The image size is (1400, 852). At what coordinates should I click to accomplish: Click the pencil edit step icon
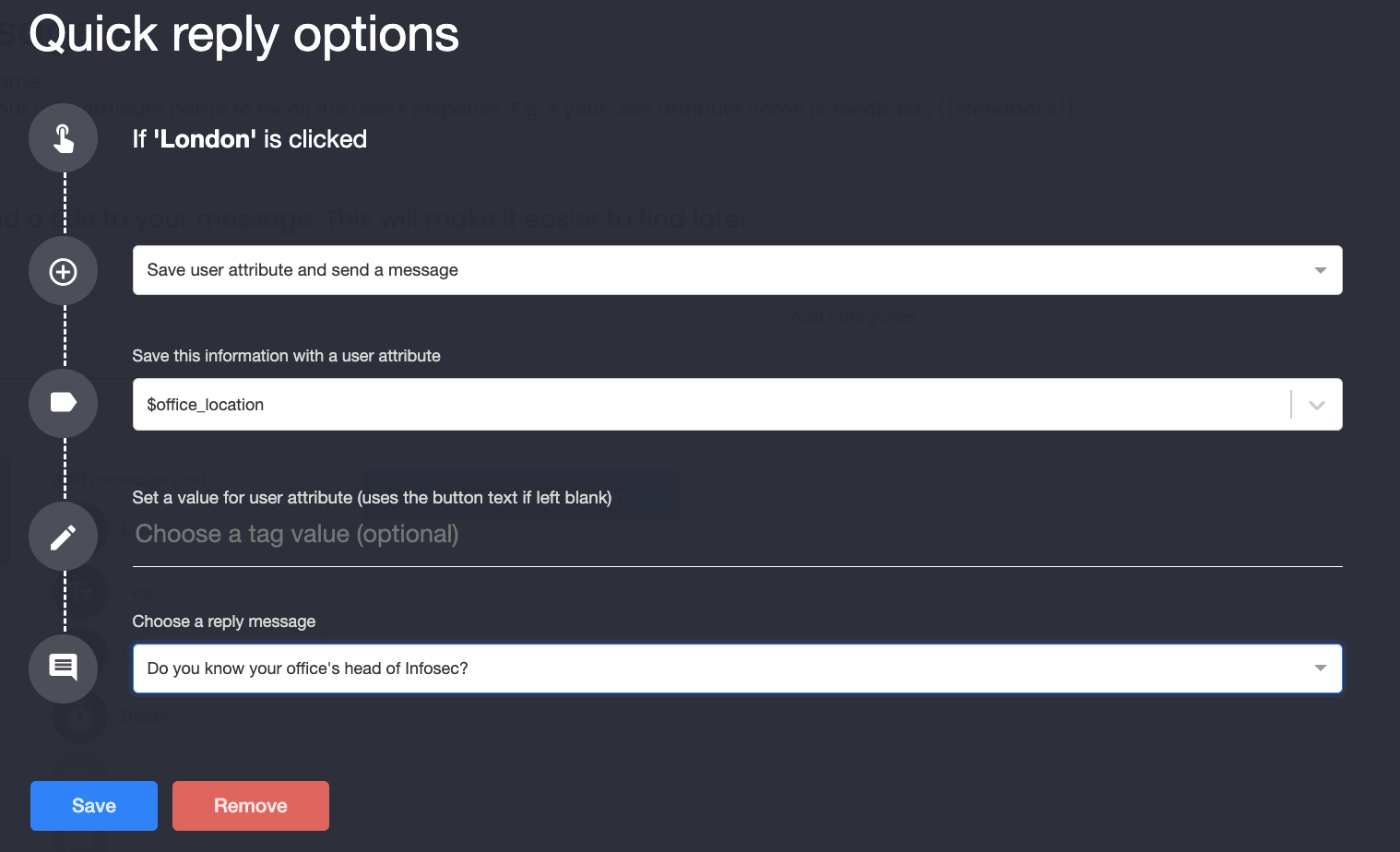point(63,537)
